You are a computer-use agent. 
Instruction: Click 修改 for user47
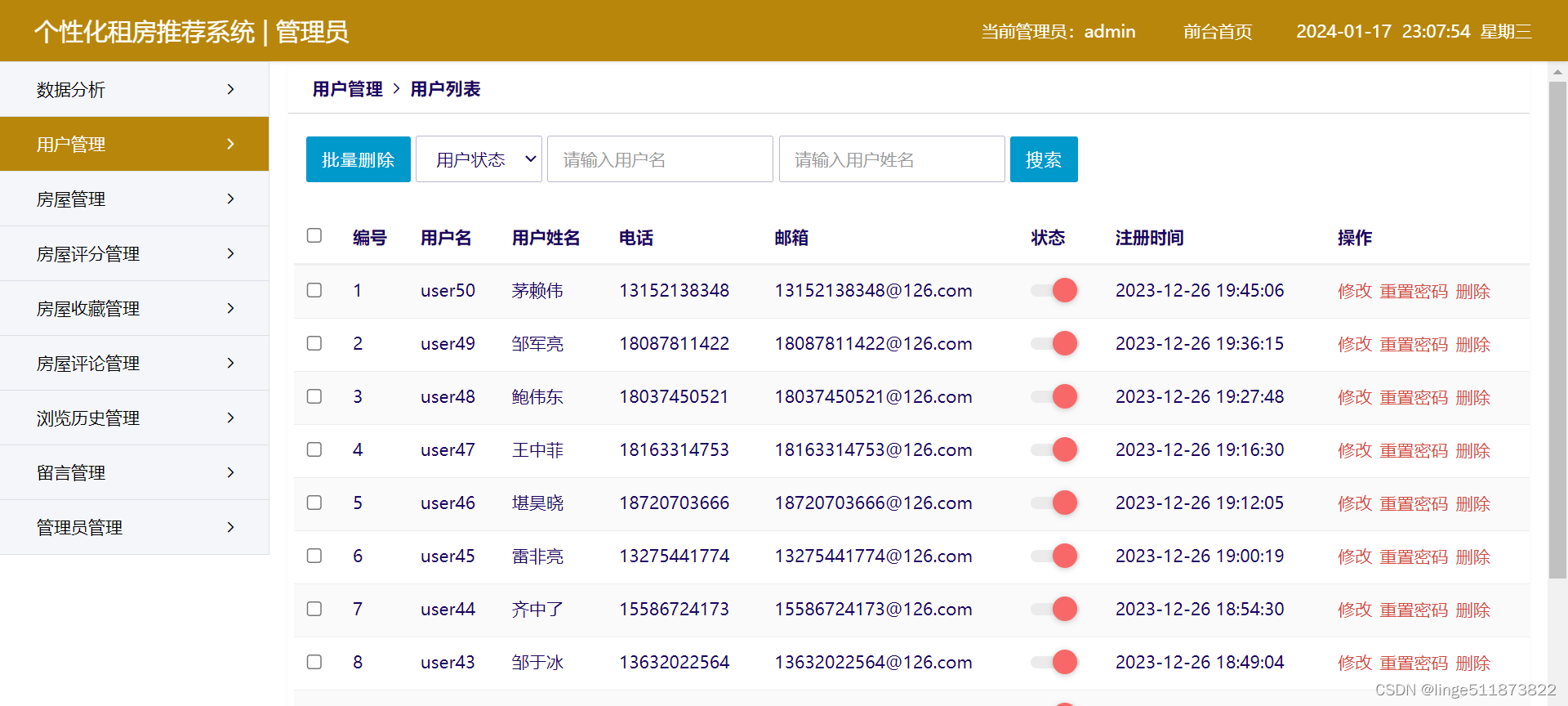pyautogui.click(x=1355, y=450)
